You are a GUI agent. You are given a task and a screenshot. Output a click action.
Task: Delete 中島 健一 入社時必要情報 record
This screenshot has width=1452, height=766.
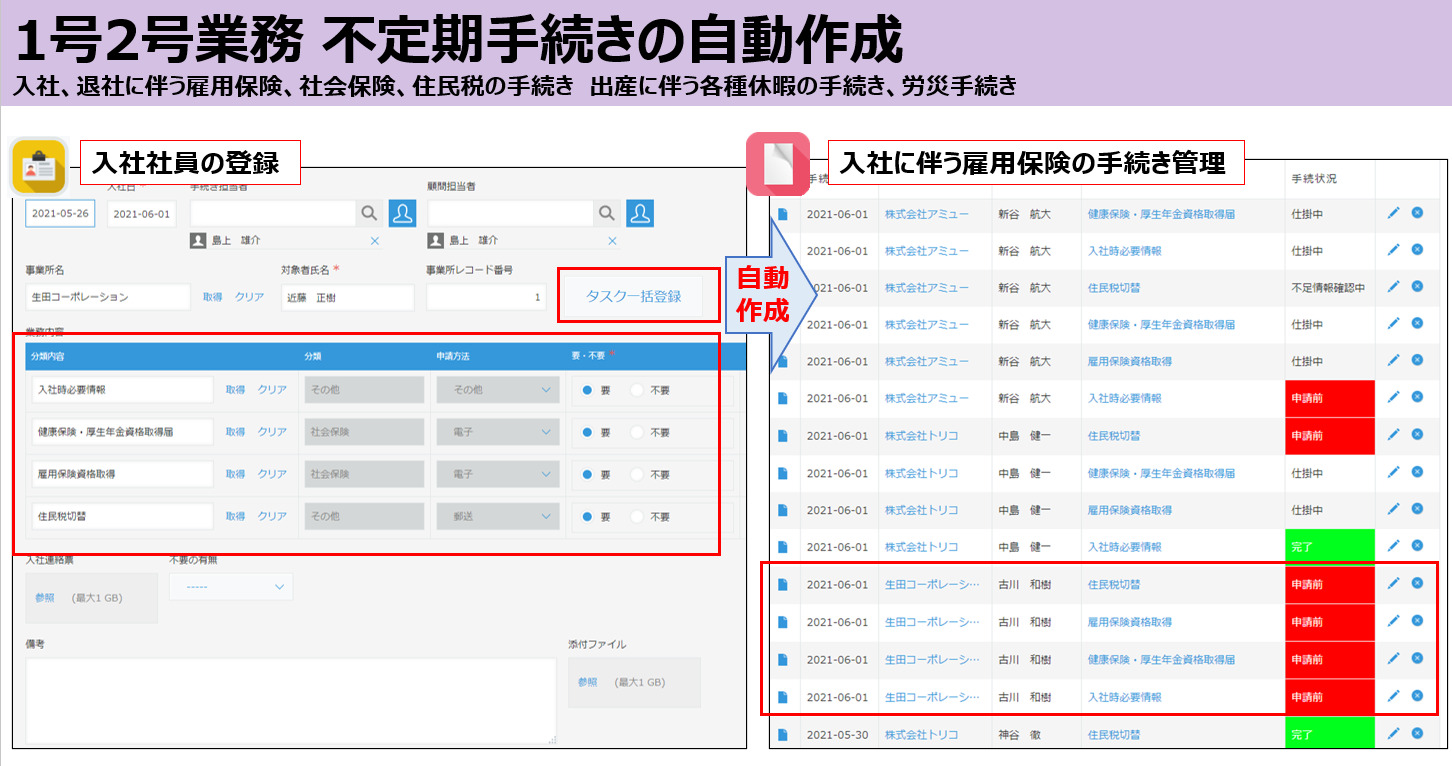1417,546
